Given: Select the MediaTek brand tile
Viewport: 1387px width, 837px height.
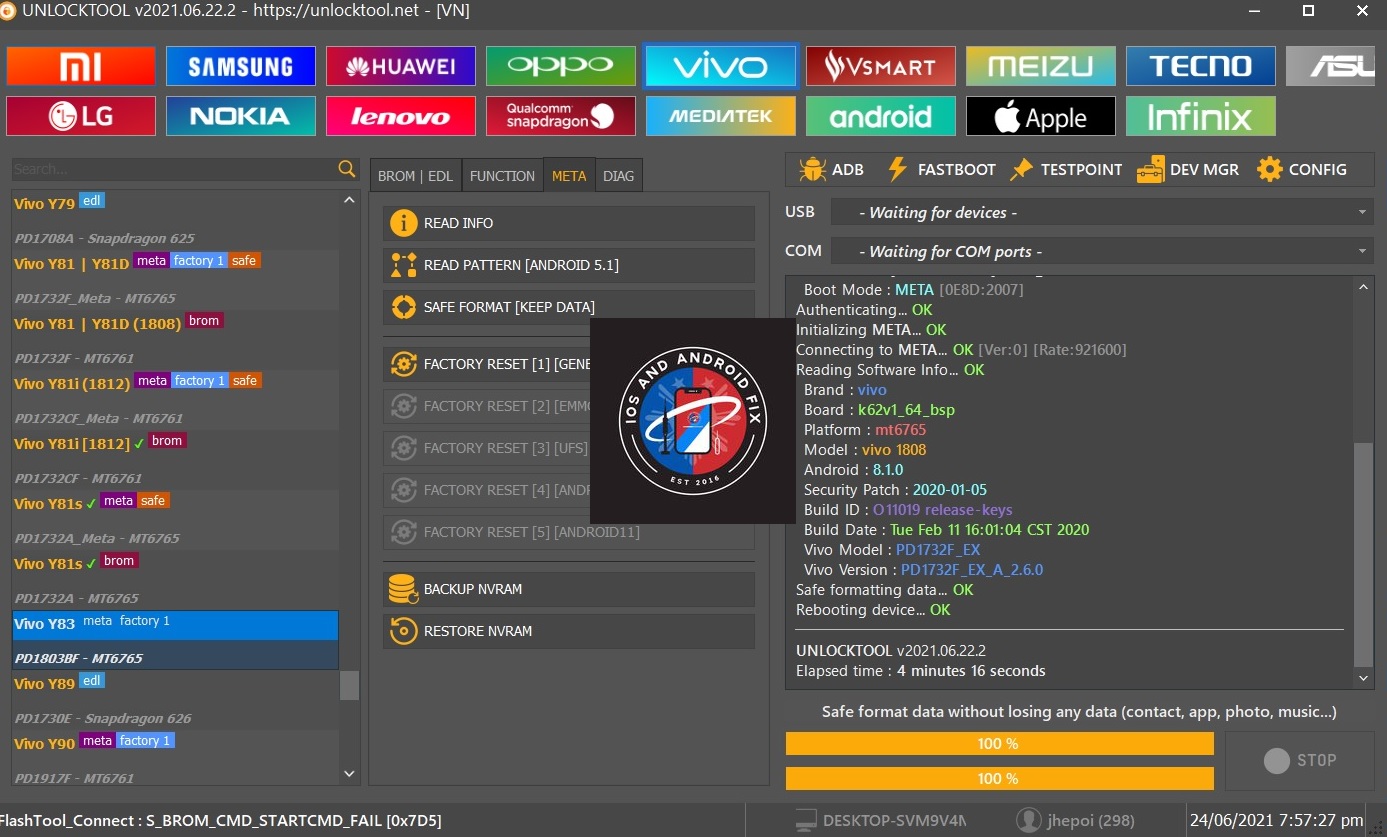Looking at the screenshot, I should click(721, 116).
